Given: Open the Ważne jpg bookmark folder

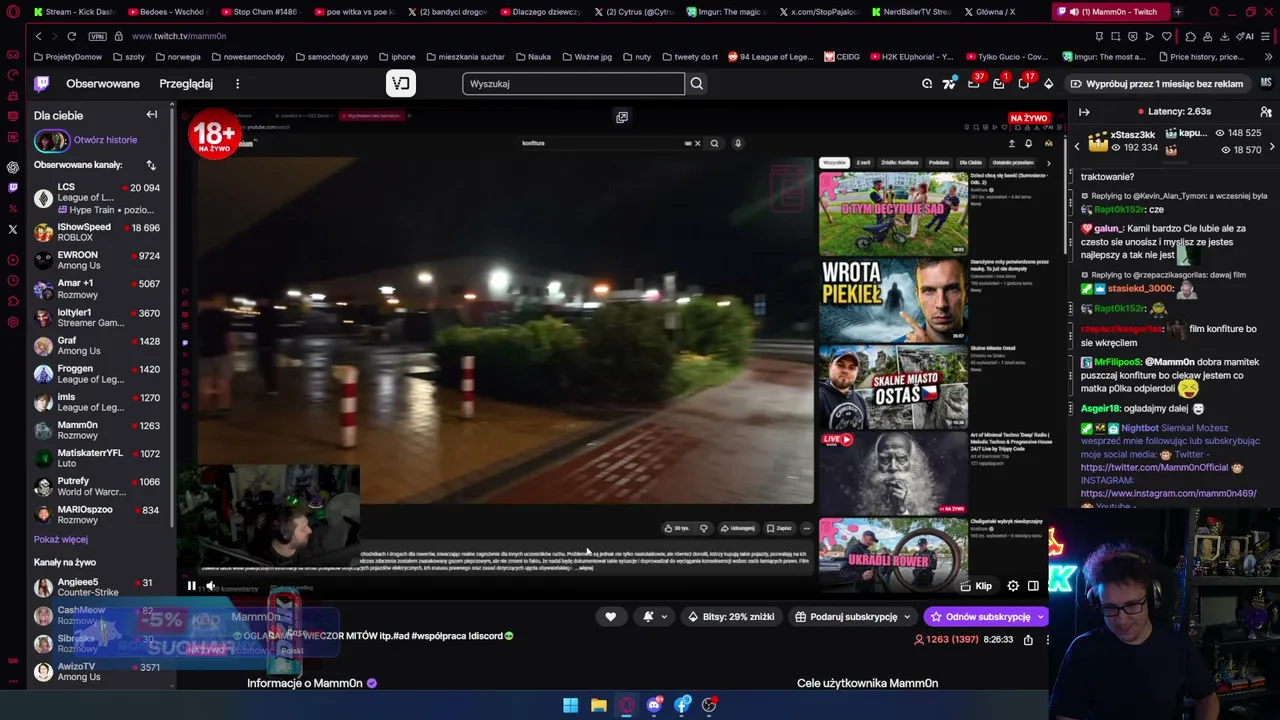Looking at the screenshot, I should (x=587, y=57).
